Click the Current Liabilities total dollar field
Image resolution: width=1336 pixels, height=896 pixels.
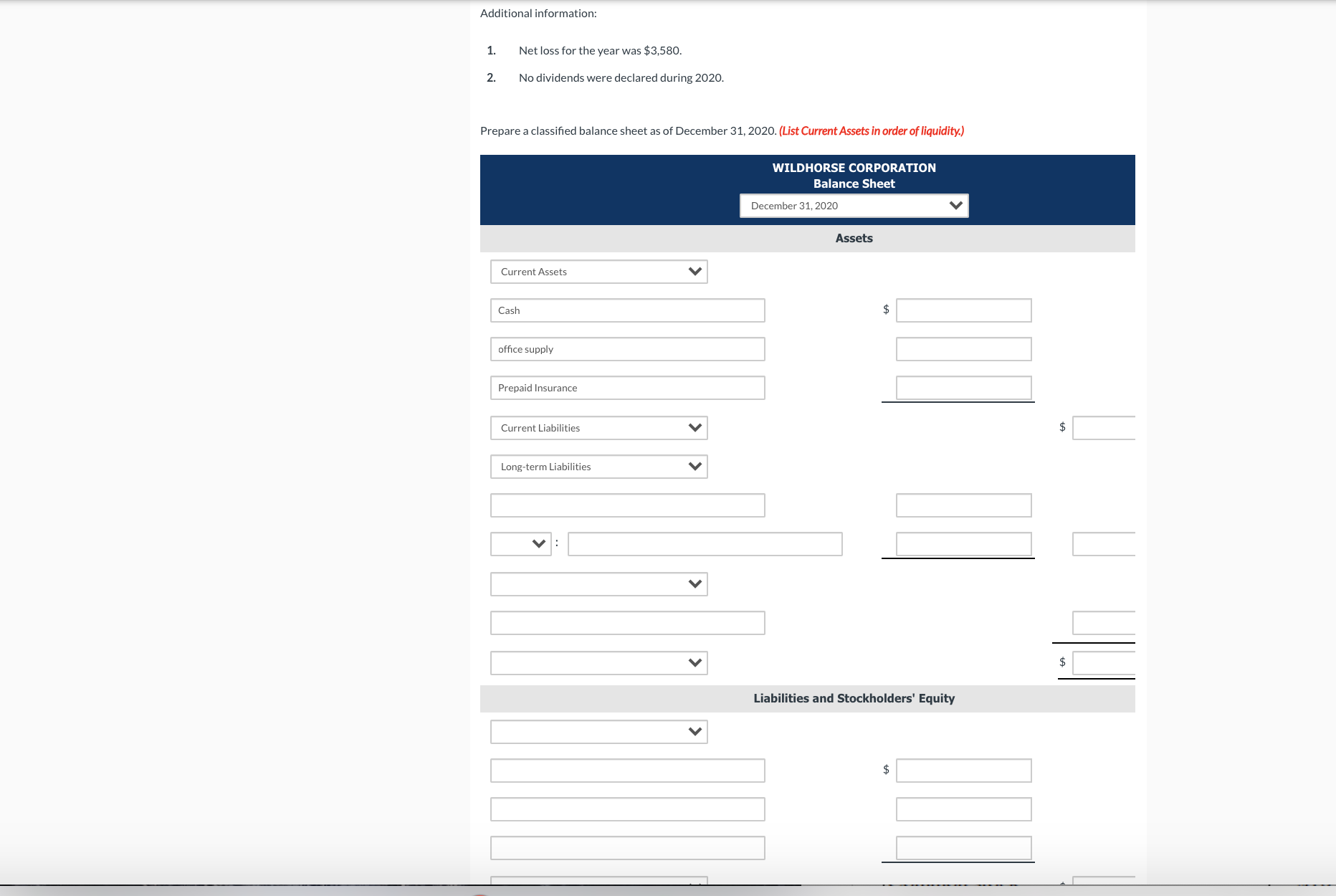1104,428
